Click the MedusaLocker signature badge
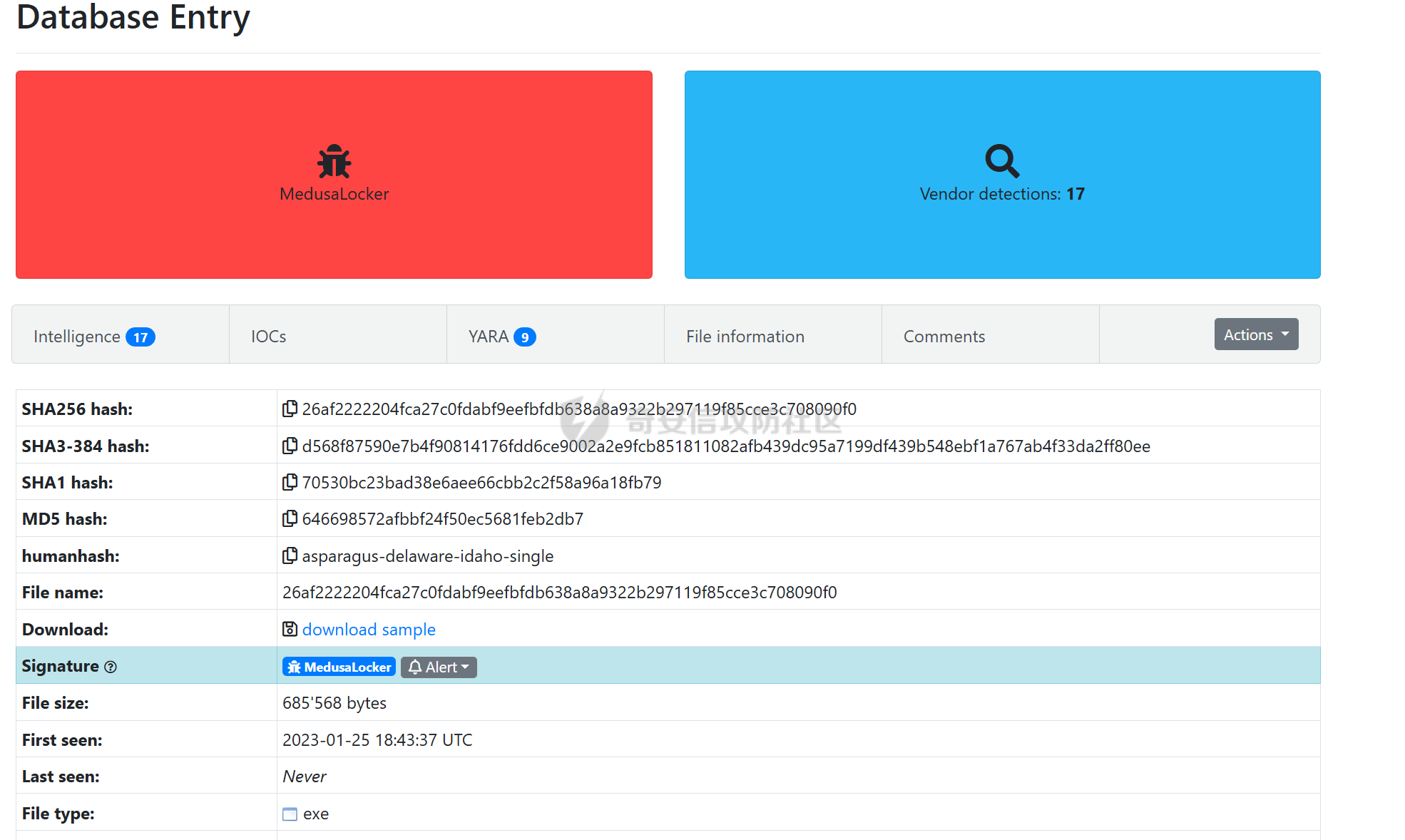The image size is (1405, 840). click(x=339, y=667)
